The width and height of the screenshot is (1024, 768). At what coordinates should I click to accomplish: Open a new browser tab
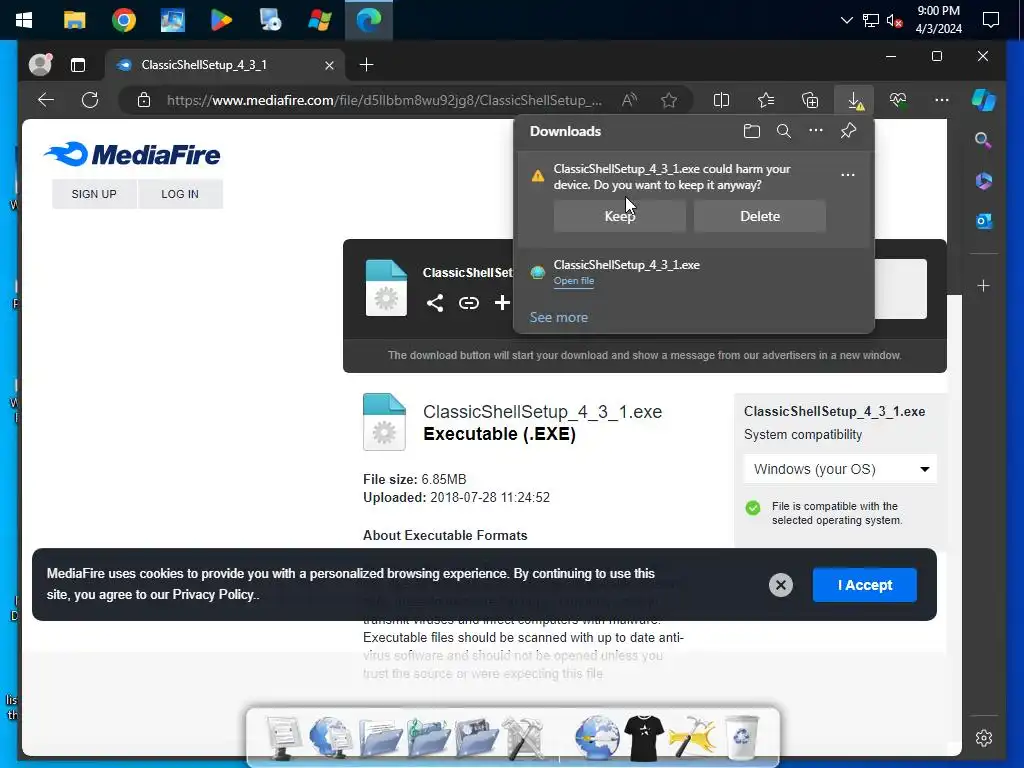[x=367, y=65]
